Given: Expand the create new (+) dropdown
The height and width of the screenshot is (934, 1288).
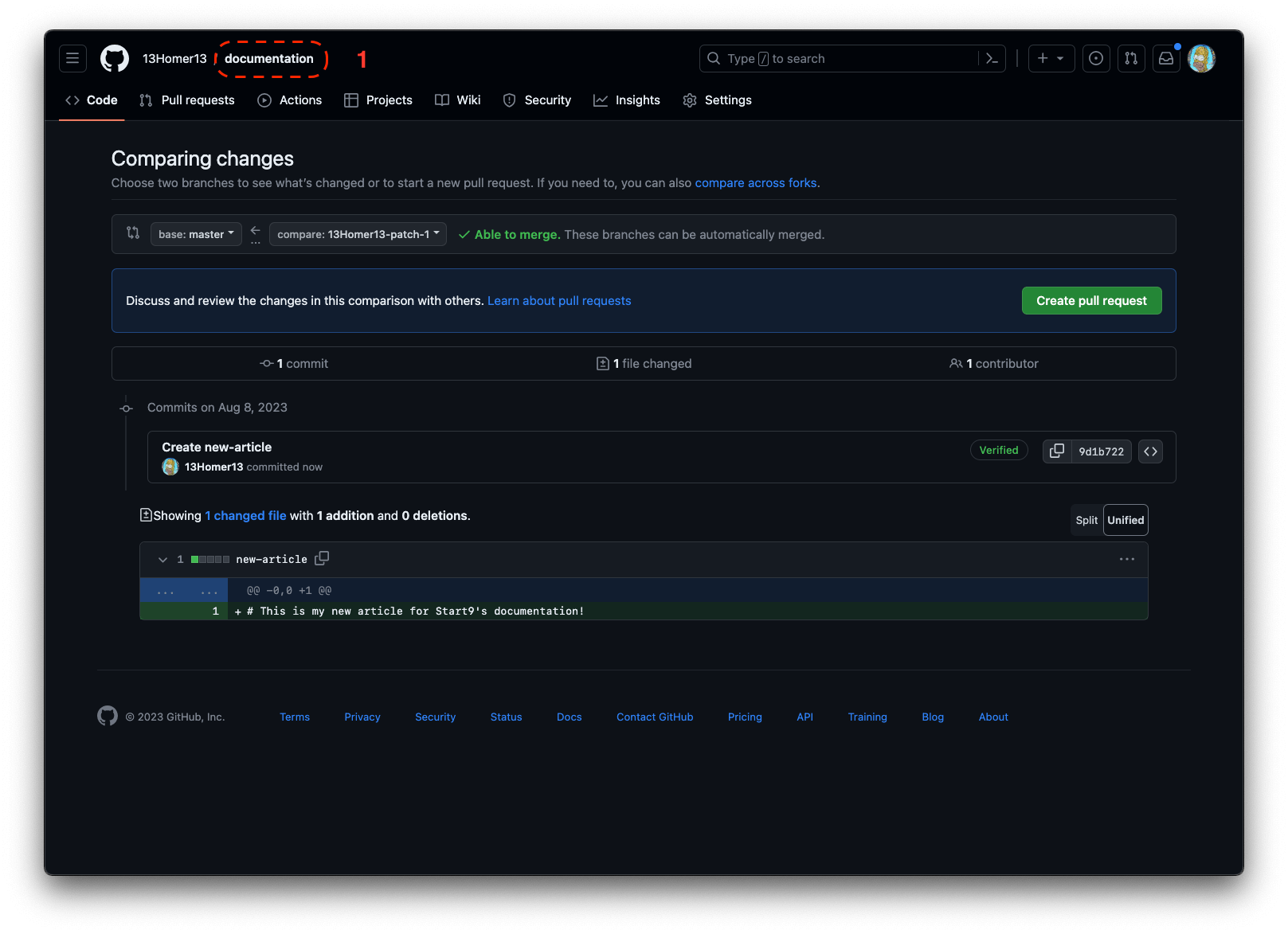Looking at the screenshot, I should [x=1051, y=58].
